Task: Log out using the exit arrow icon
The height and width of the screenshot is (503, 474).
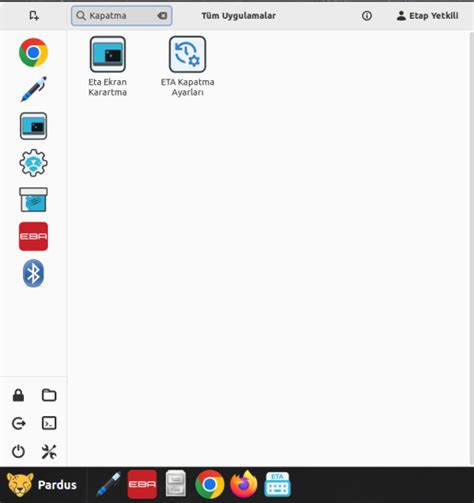Action: tap(19, 423)
